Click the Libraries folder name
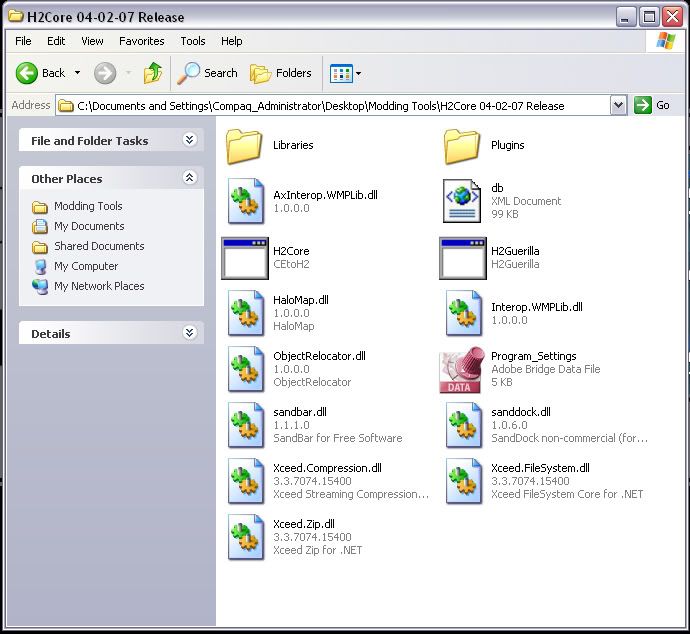 [x=293, y=145]
